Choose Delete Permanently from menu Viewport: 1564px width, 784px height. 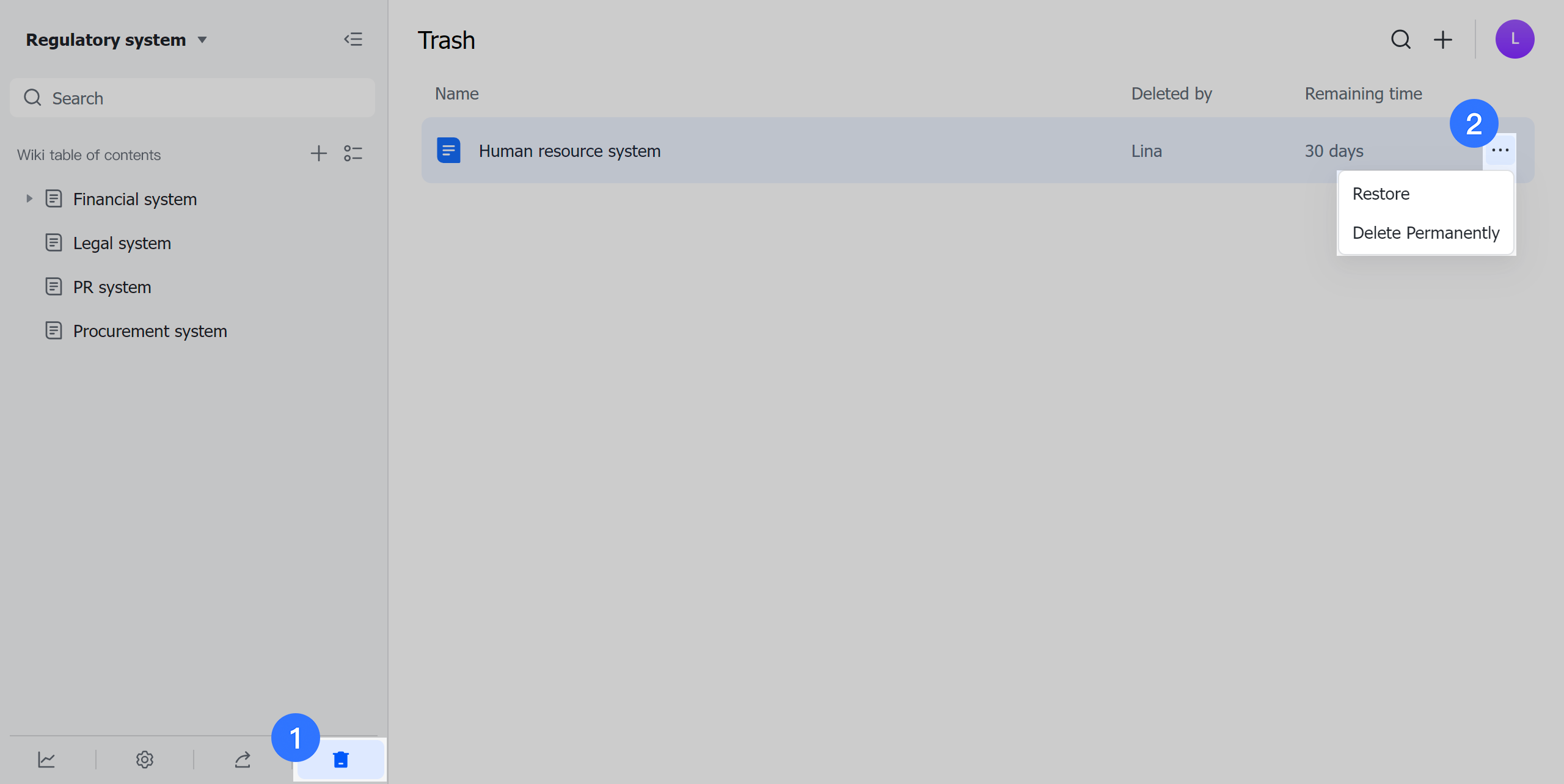pos(1425,233)
